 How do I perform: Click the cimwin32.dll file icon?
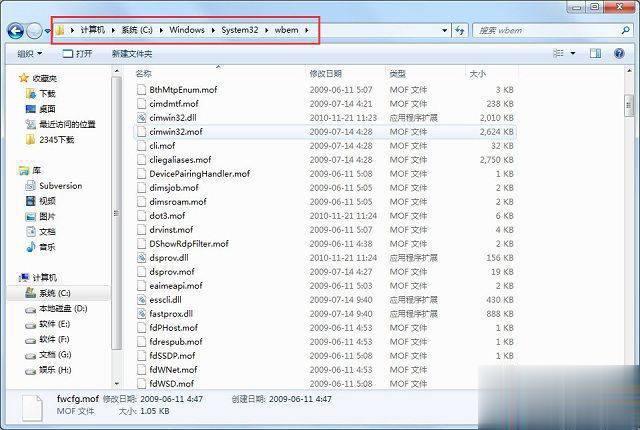point(141,117)
